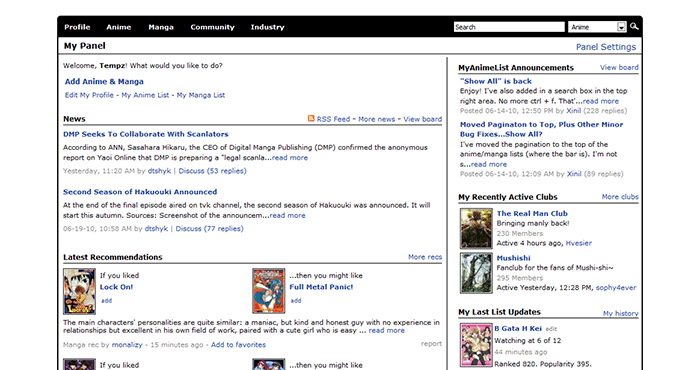Open the Full Metal Panic! title link
This screenshot has height=370, width=700.
(x=321, y=287)
